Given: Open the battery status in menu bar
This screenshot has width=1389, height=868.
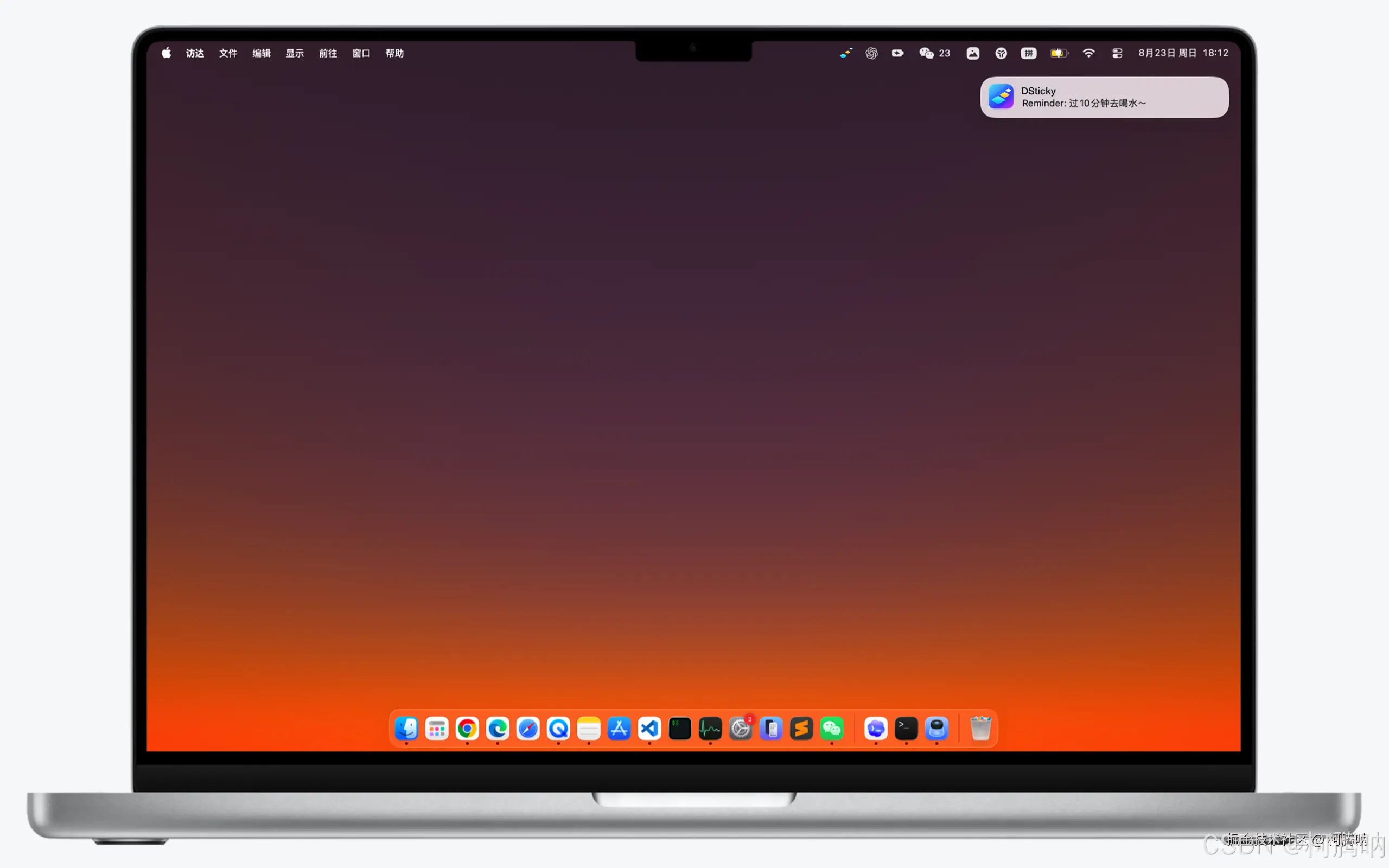Looking at the screenshot, I should point(1059,53).
